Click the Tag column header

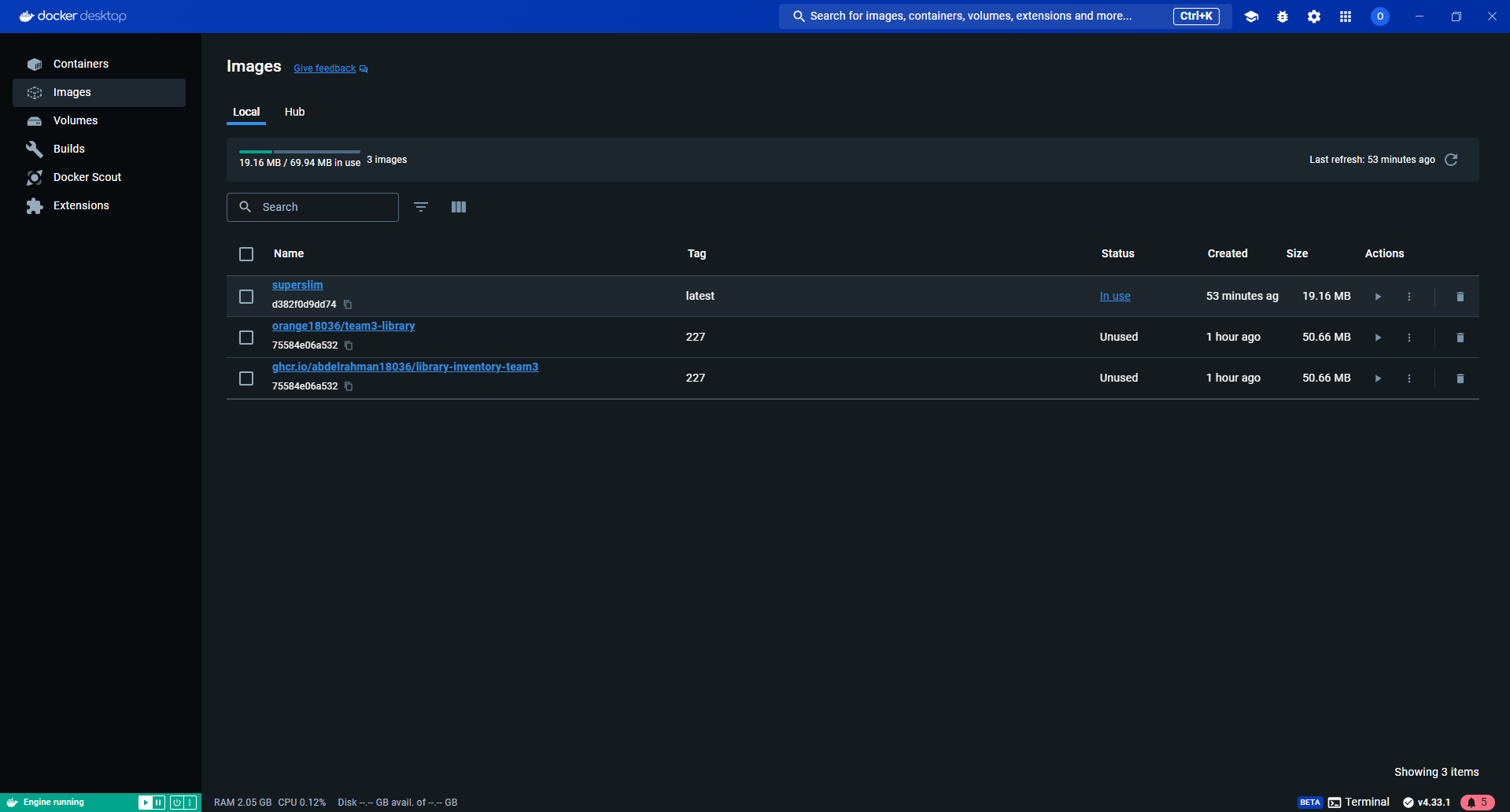coord(696,253)
